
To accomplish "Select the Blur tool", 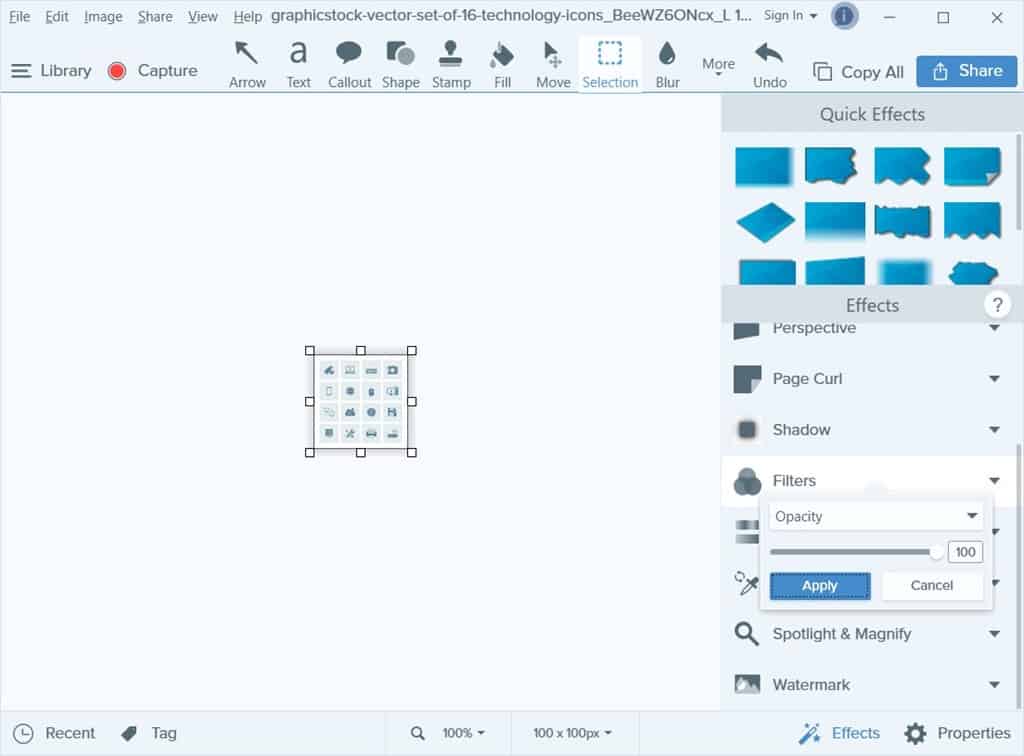I will [667, 64].
